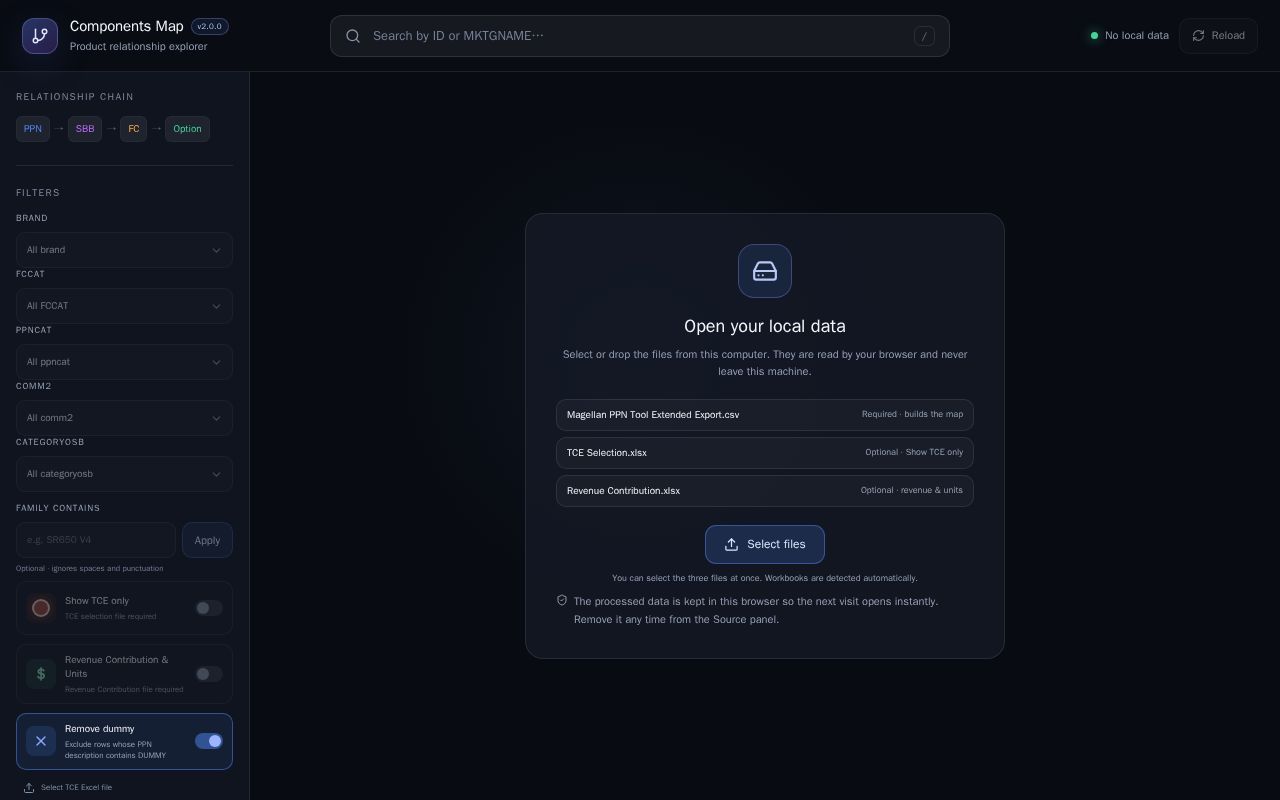This screenshot has height=800, width=1280.
Task: Click the Components Map branch logo icon
Action: click(40, 36)
